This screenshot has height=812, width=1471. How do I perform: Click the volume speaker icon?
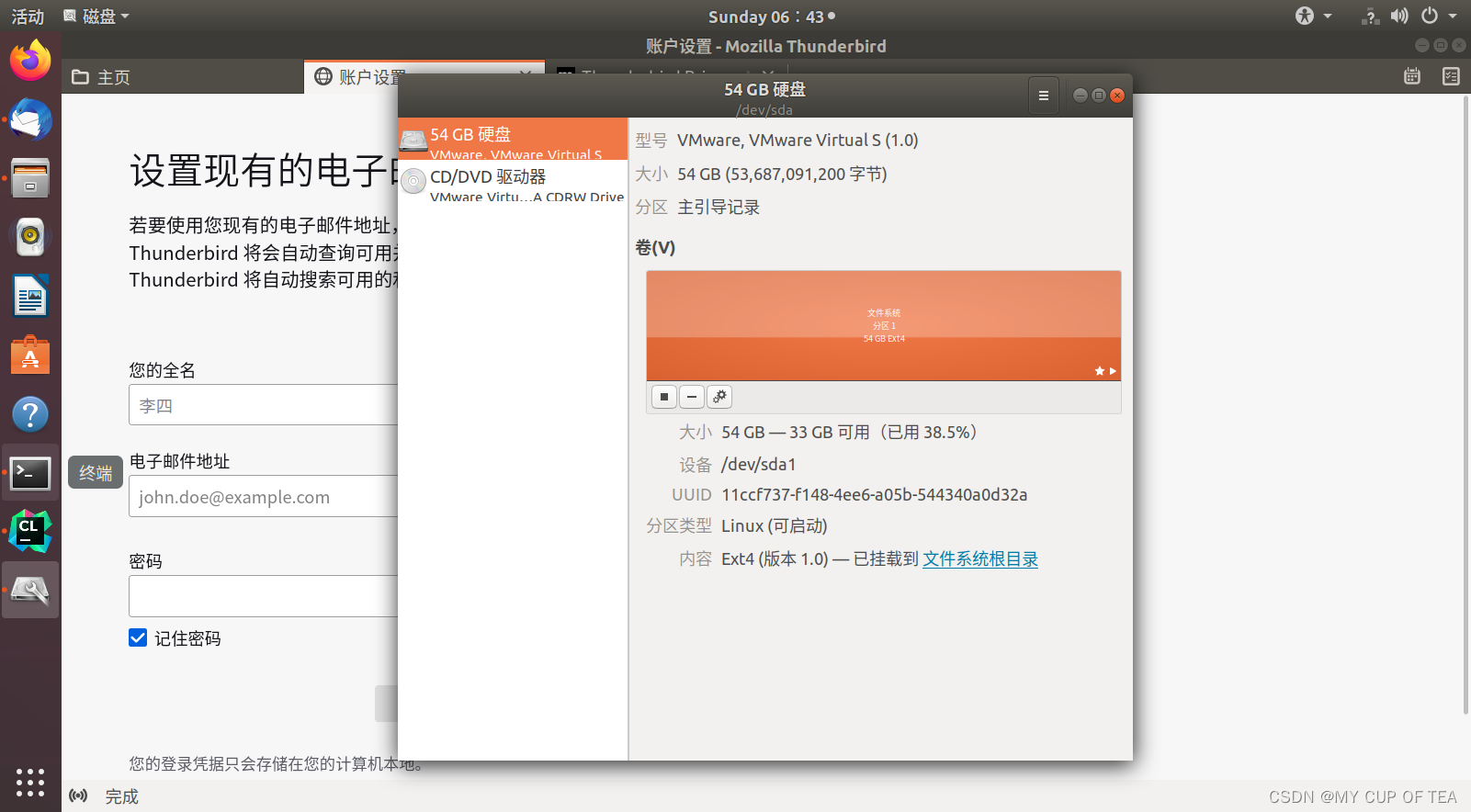(x=1399, y=16)
